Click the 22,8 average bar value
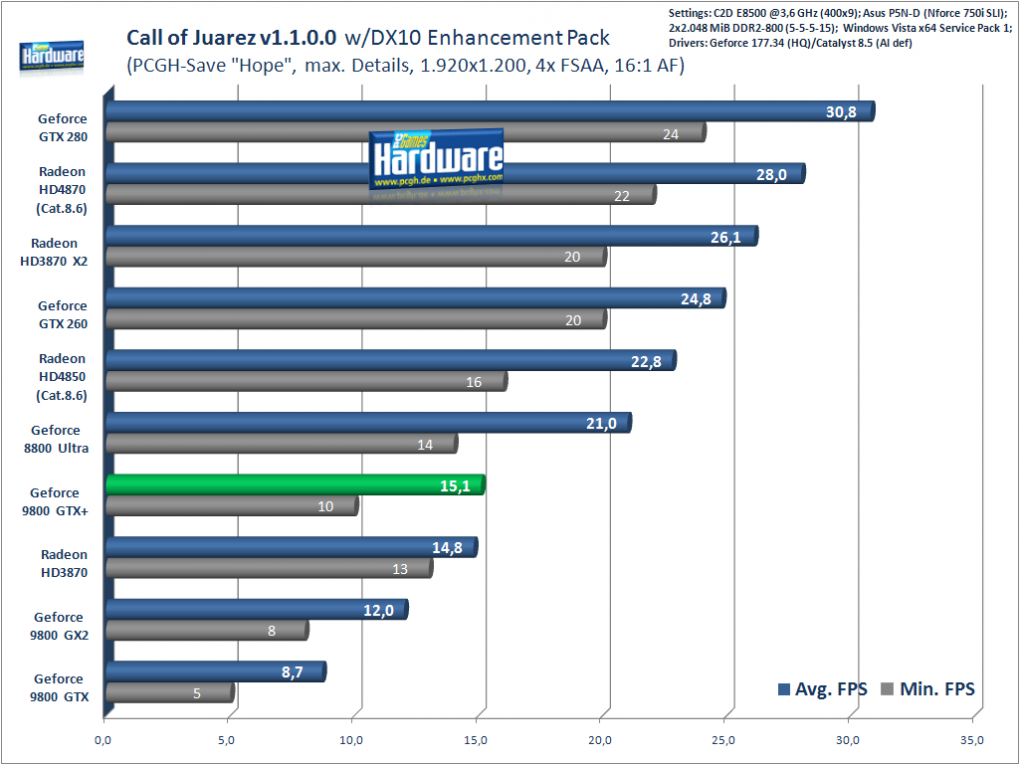1020x765 pixels. (646, 362)
